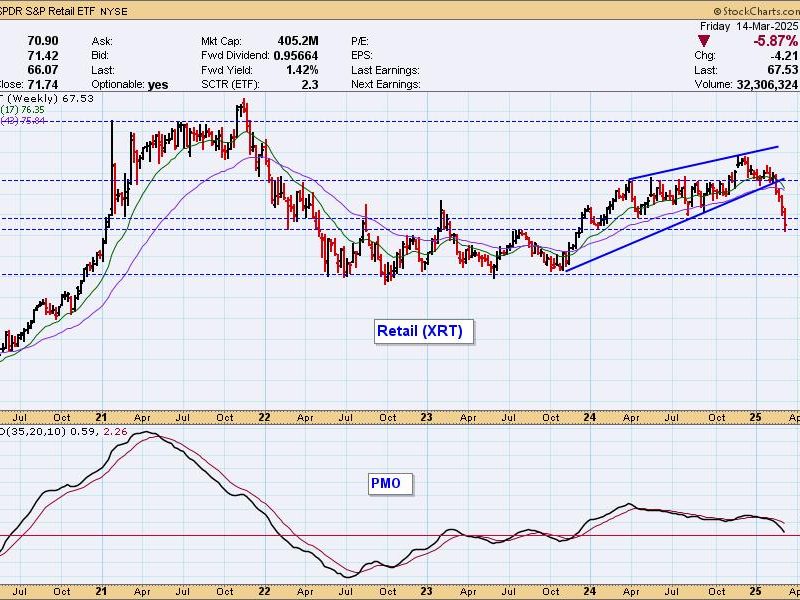Click the 'Ask:' label
This screenshot has width=800, height=600.
click(102, 41)
